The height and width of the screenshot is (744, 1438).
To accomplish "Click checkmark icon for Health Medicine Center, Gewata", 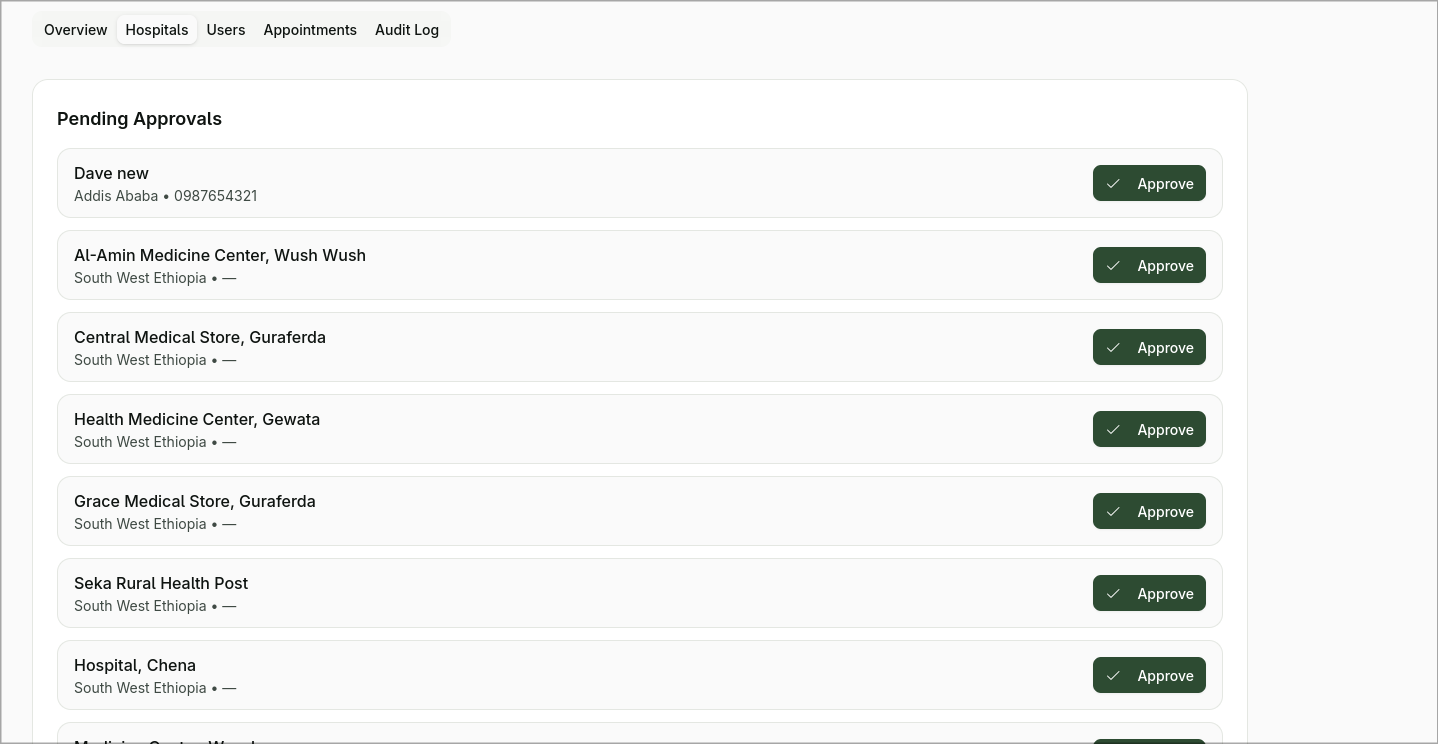I will (x=1113, y=430).
